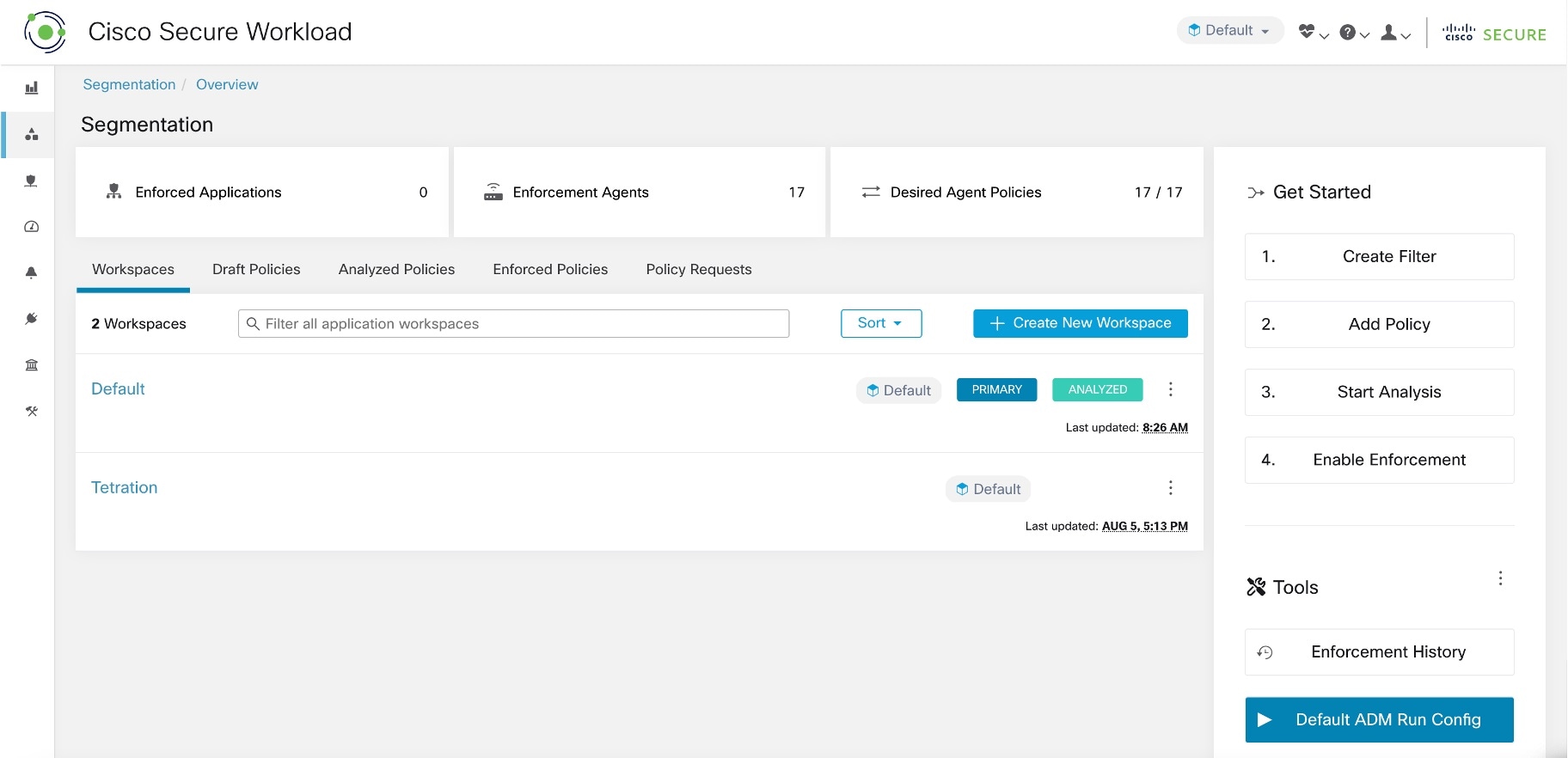This screenshot has height=758, width=1568.
Task: Click the ANALYZED badge on Default workspace
Action: pyautogui.click(x=1098, y=389)
